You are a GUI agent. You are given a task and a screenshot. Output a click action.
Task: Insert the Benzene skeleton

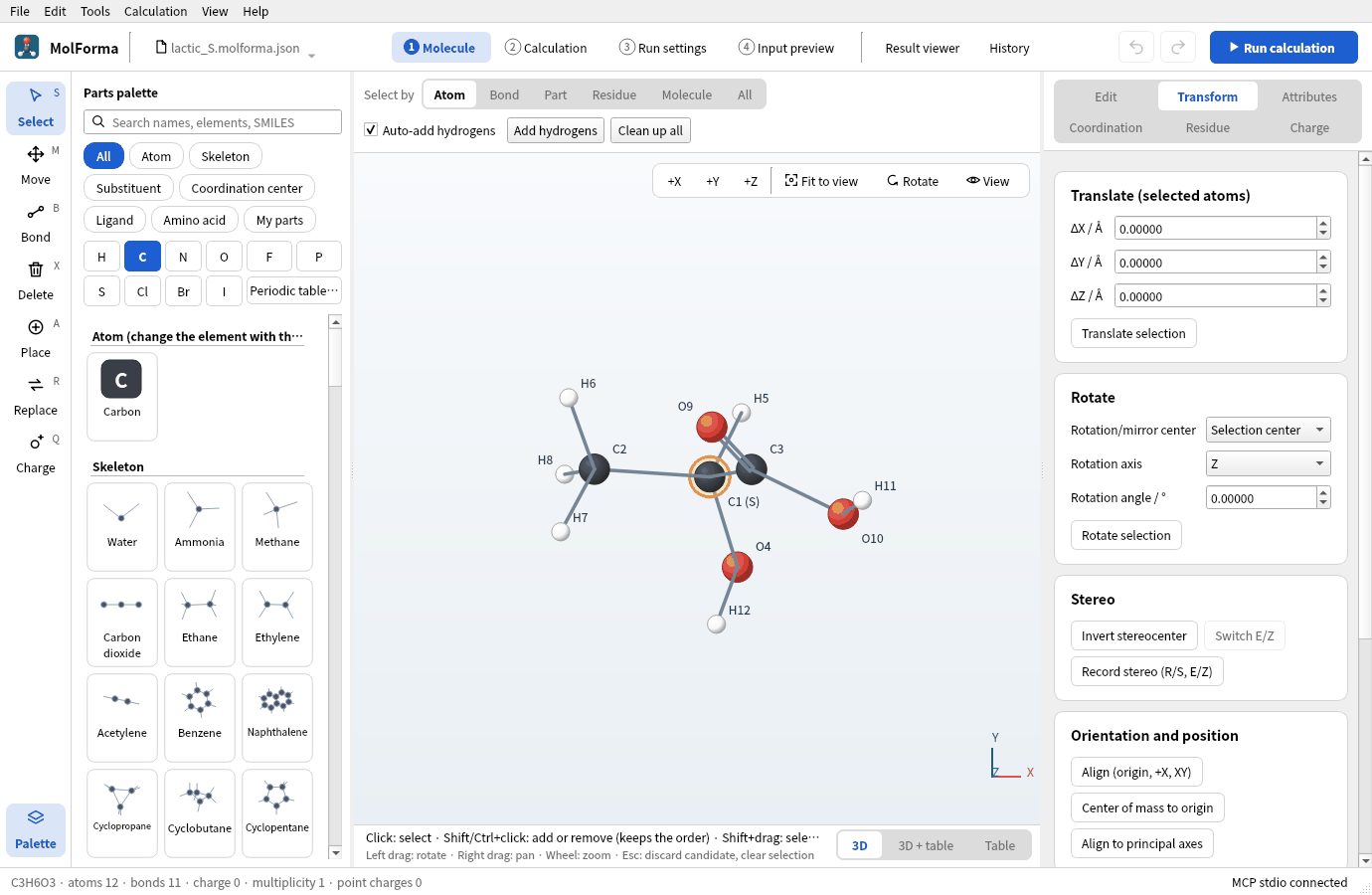point(200,718)
